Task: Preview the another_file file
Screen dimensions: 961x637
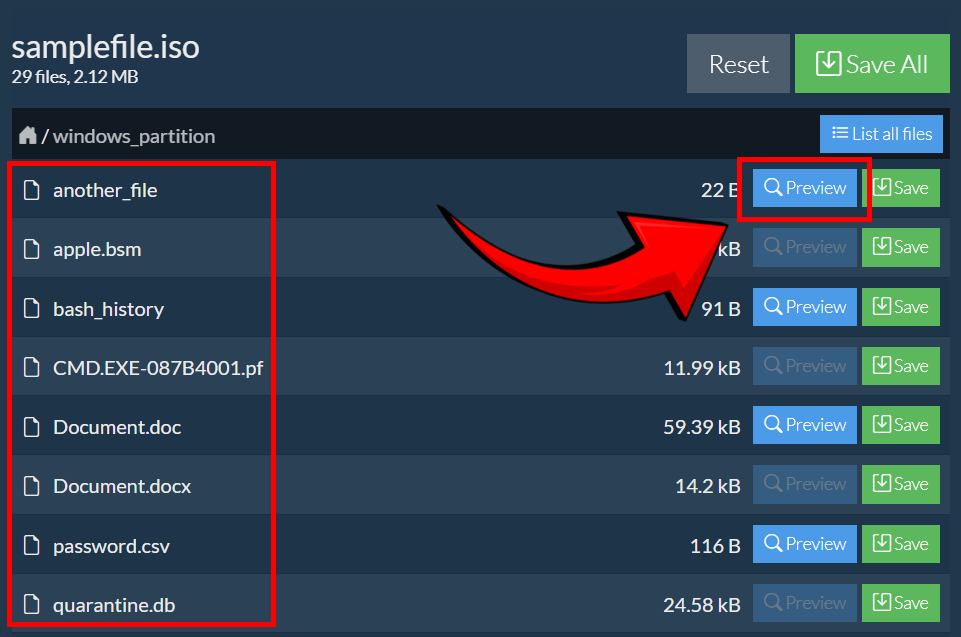Action: pos(804,187)
